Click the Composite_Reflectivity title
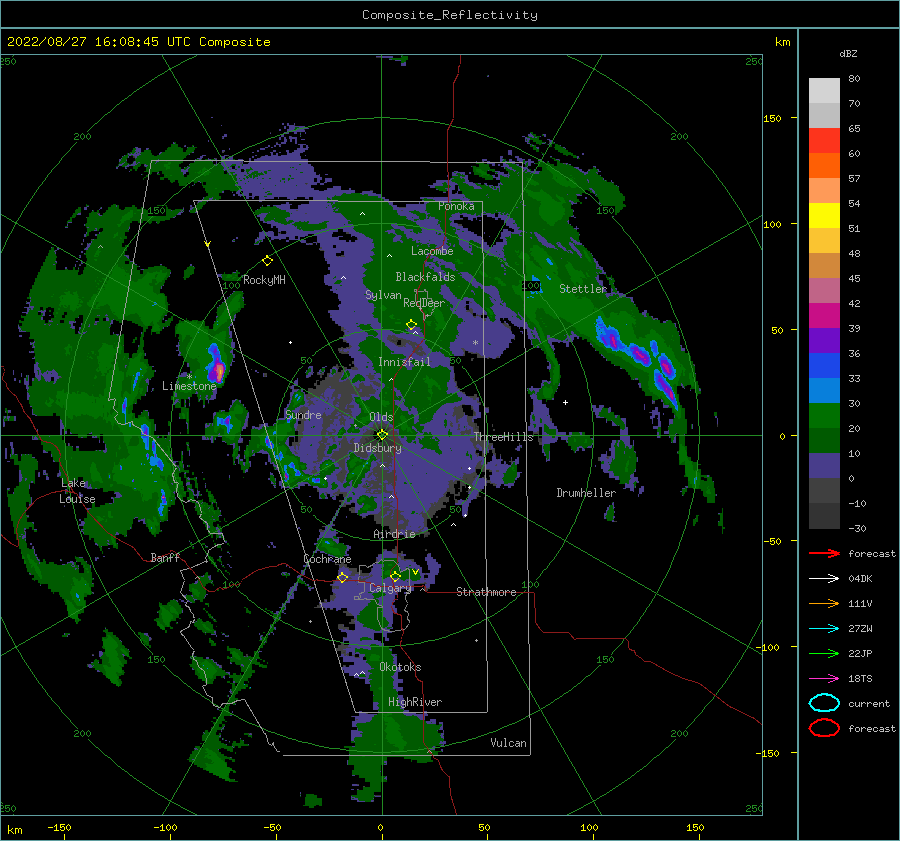900x841 pixels. (x=450, y=15)
